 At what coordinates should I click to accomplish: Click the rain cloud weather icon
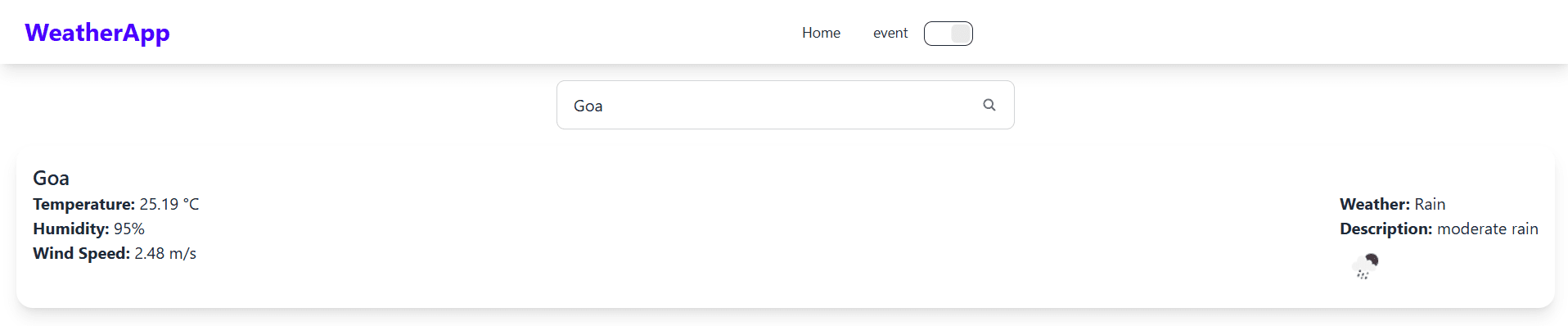point(1365,266)
